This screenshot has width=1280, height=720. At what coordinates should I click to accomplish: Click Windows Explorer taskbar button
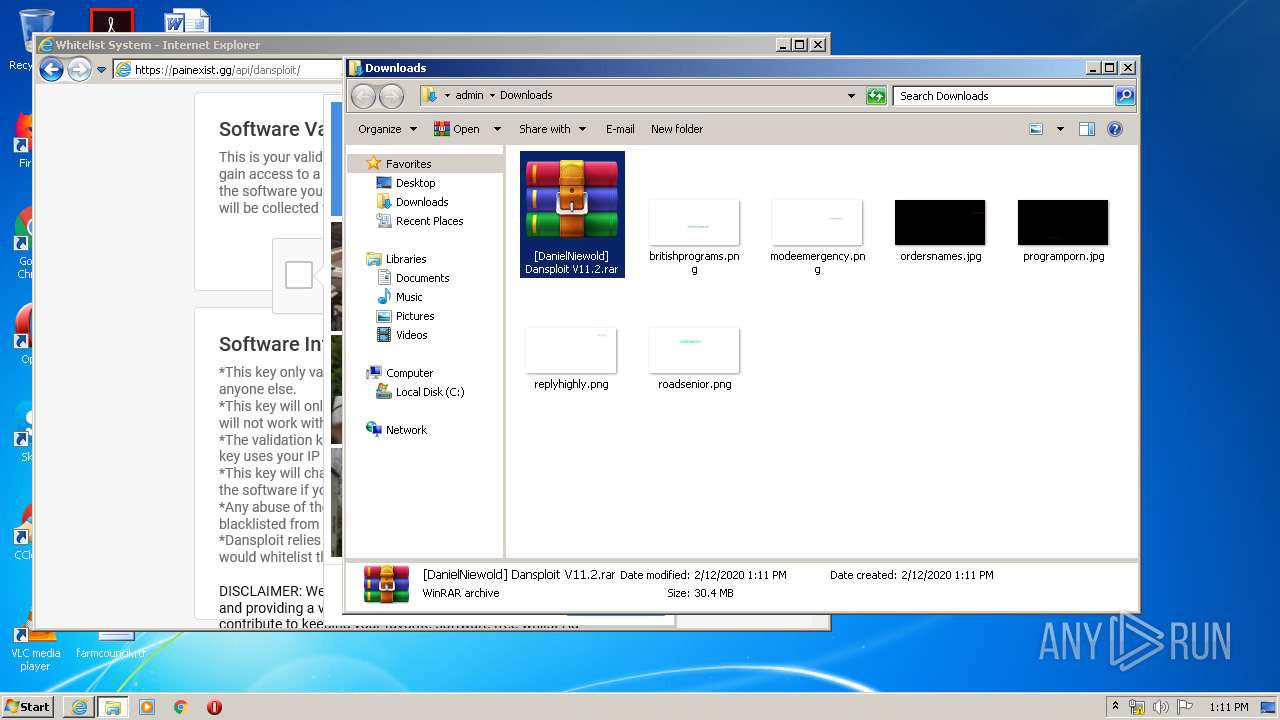click(113, 707)
